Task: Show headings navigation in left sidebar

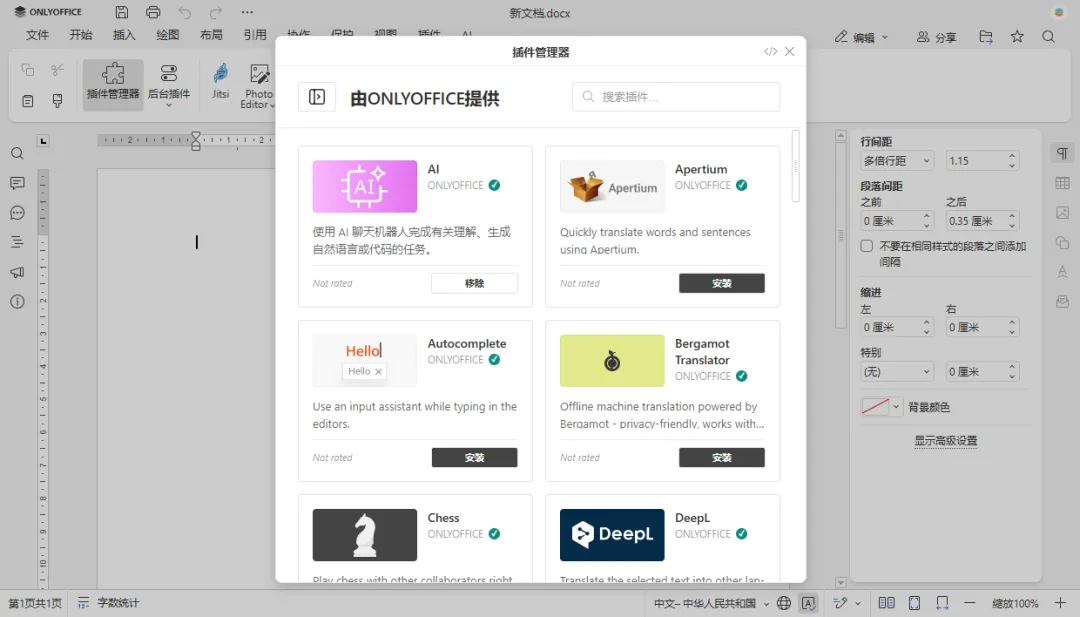Action: point(17,242)
